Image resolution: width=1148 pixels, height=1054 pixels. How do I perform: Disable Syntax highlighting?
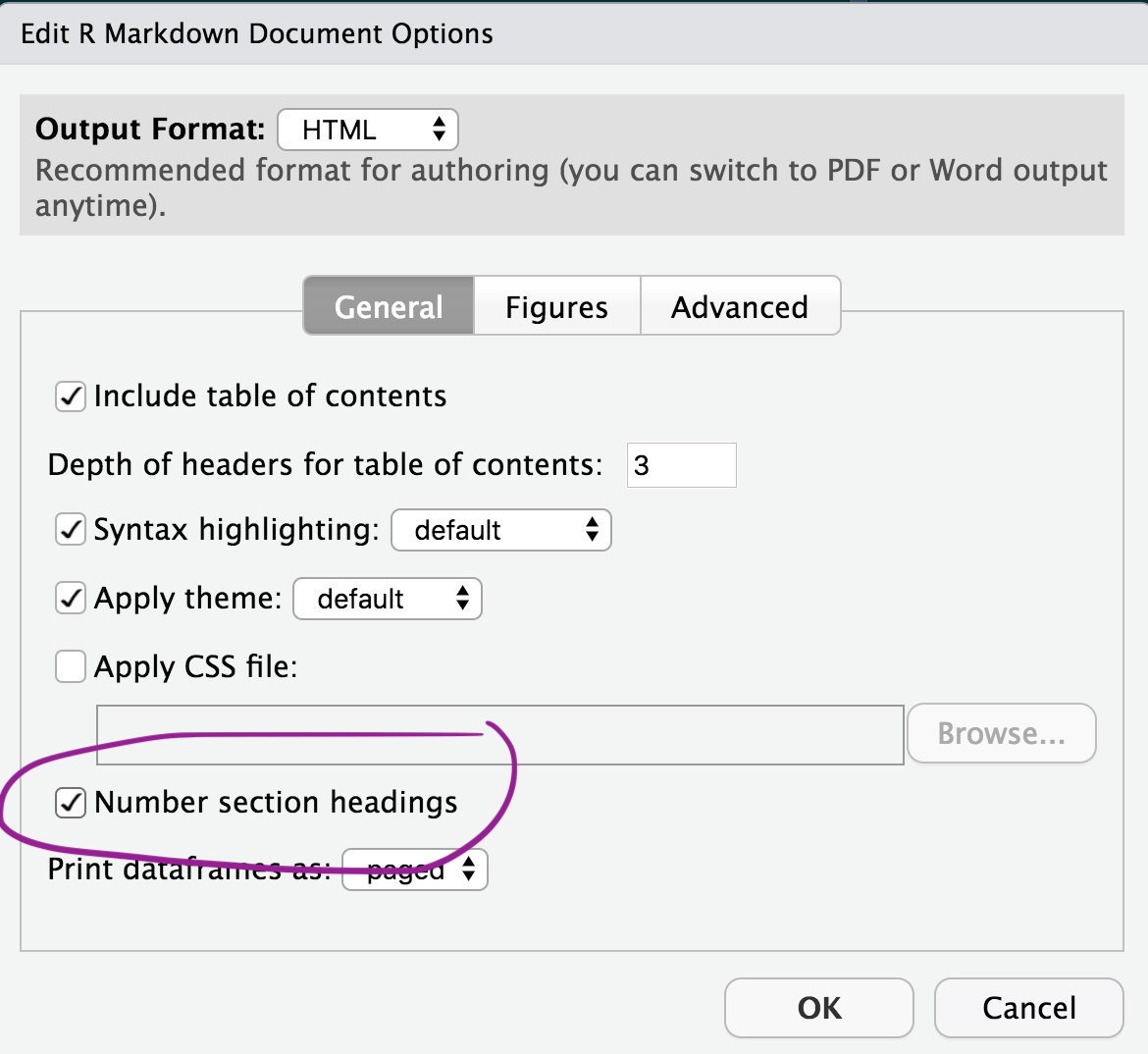[x=70, y=529]
